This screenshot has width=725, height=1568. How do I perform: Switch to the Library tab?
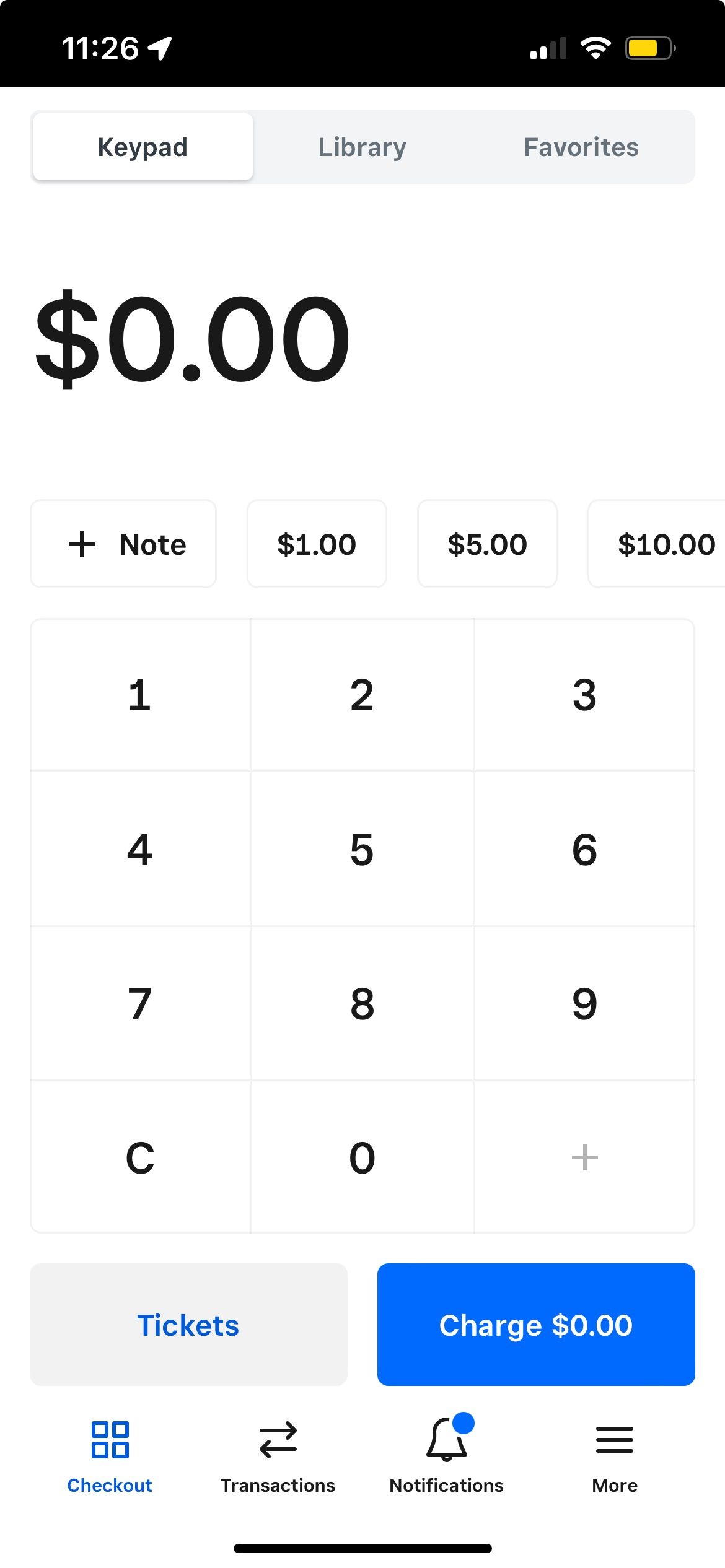362,147
